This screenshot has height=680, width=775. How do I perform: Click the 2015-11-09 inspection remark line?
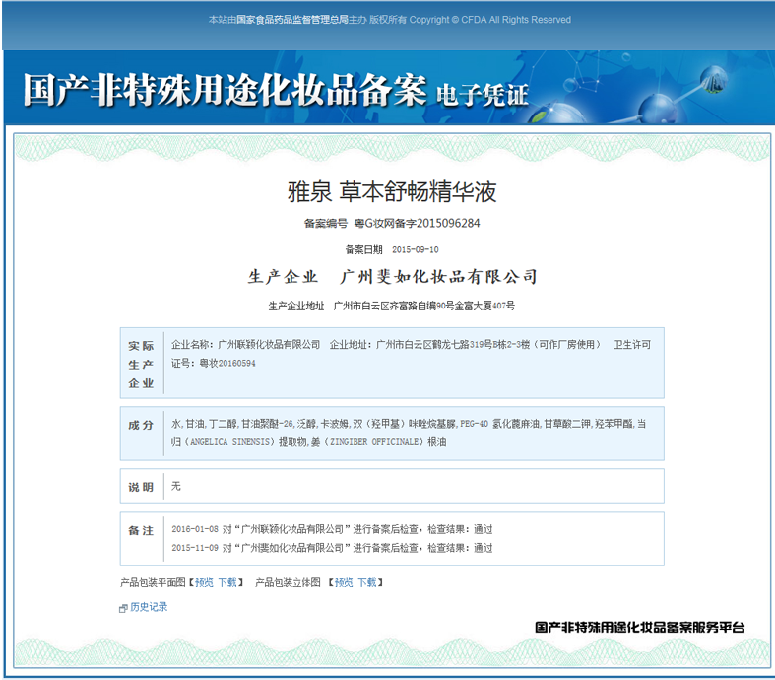(332, 548)
